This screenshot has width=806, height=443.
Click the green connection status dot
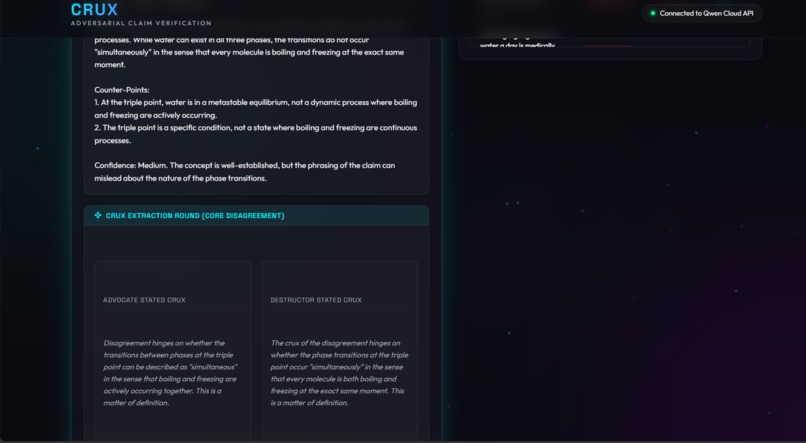tap(653, 13)
